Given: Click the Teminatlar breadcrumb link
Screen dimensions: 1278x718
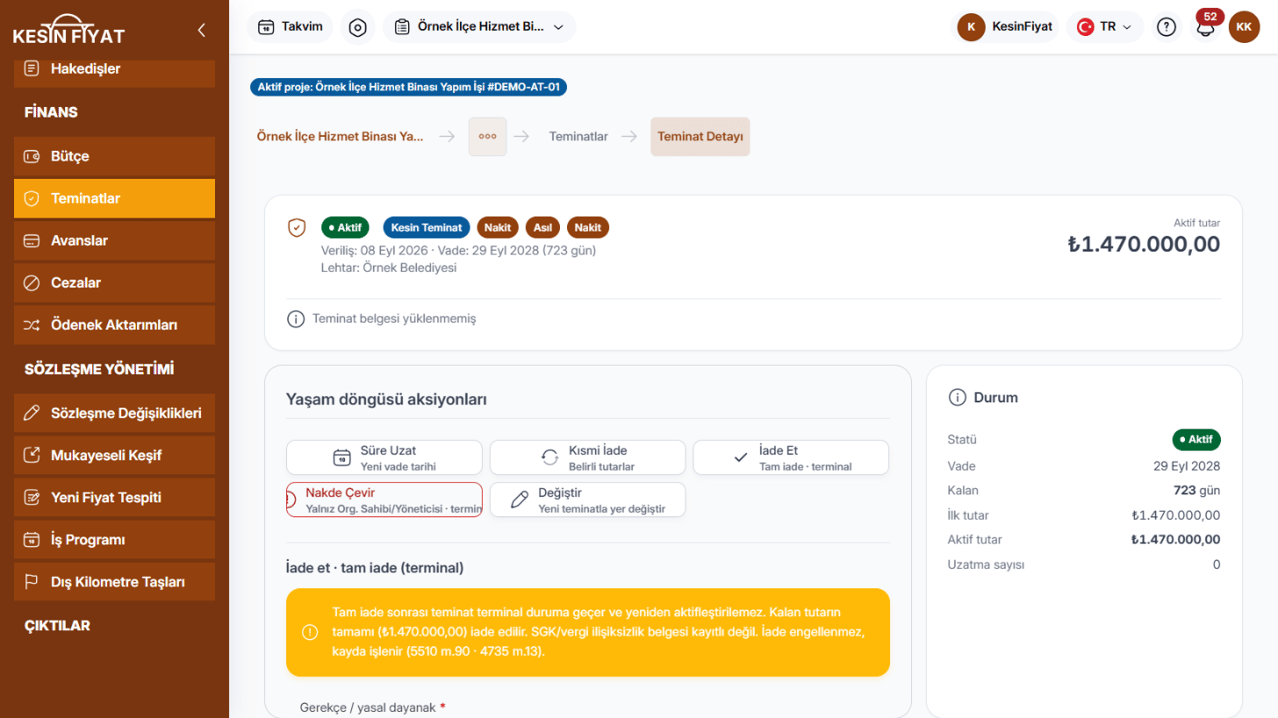Looking at the screenshot, I should [x=578, y=137].
